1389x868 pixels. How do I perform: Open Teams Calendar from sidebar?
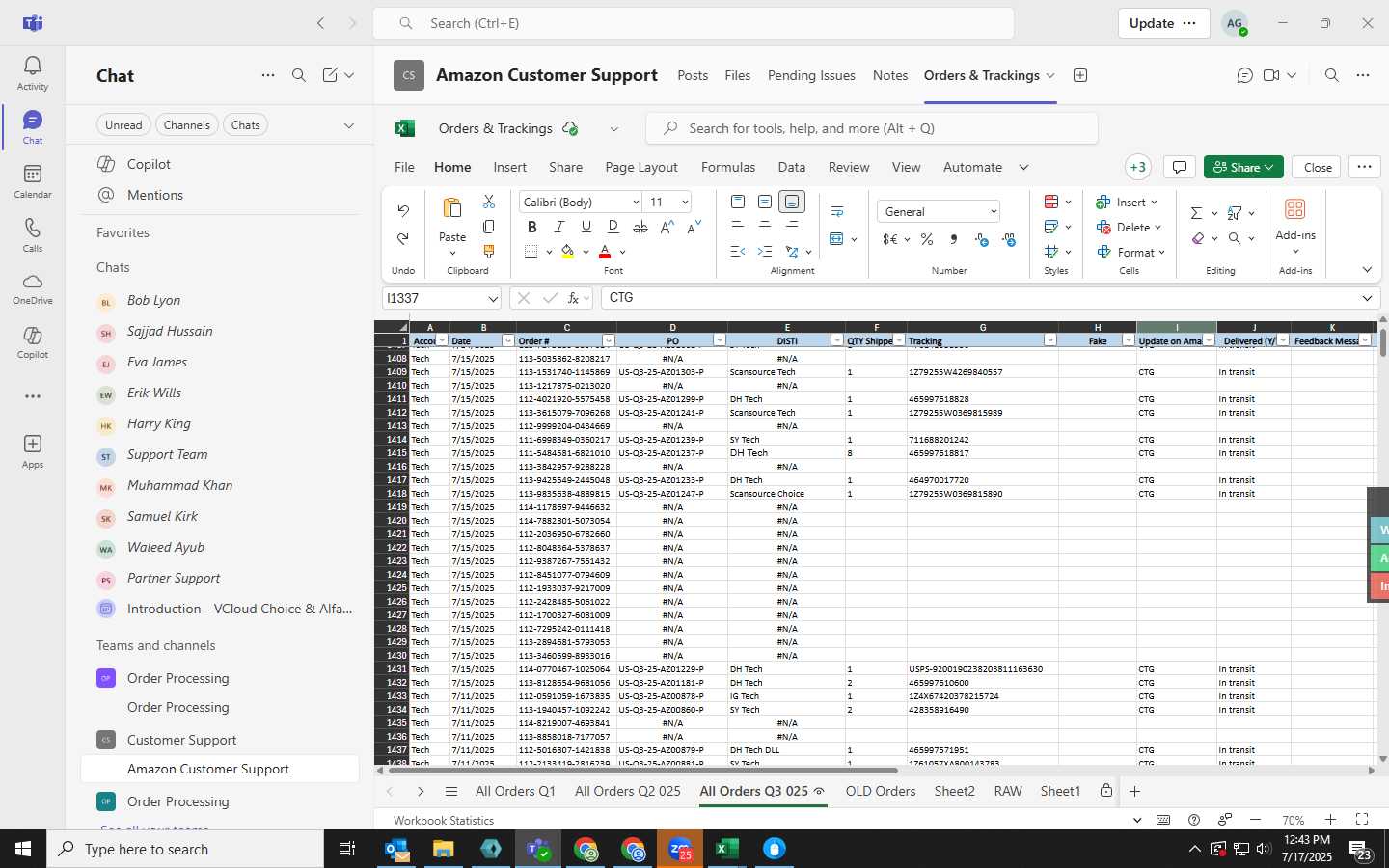(x=33, y=180)
